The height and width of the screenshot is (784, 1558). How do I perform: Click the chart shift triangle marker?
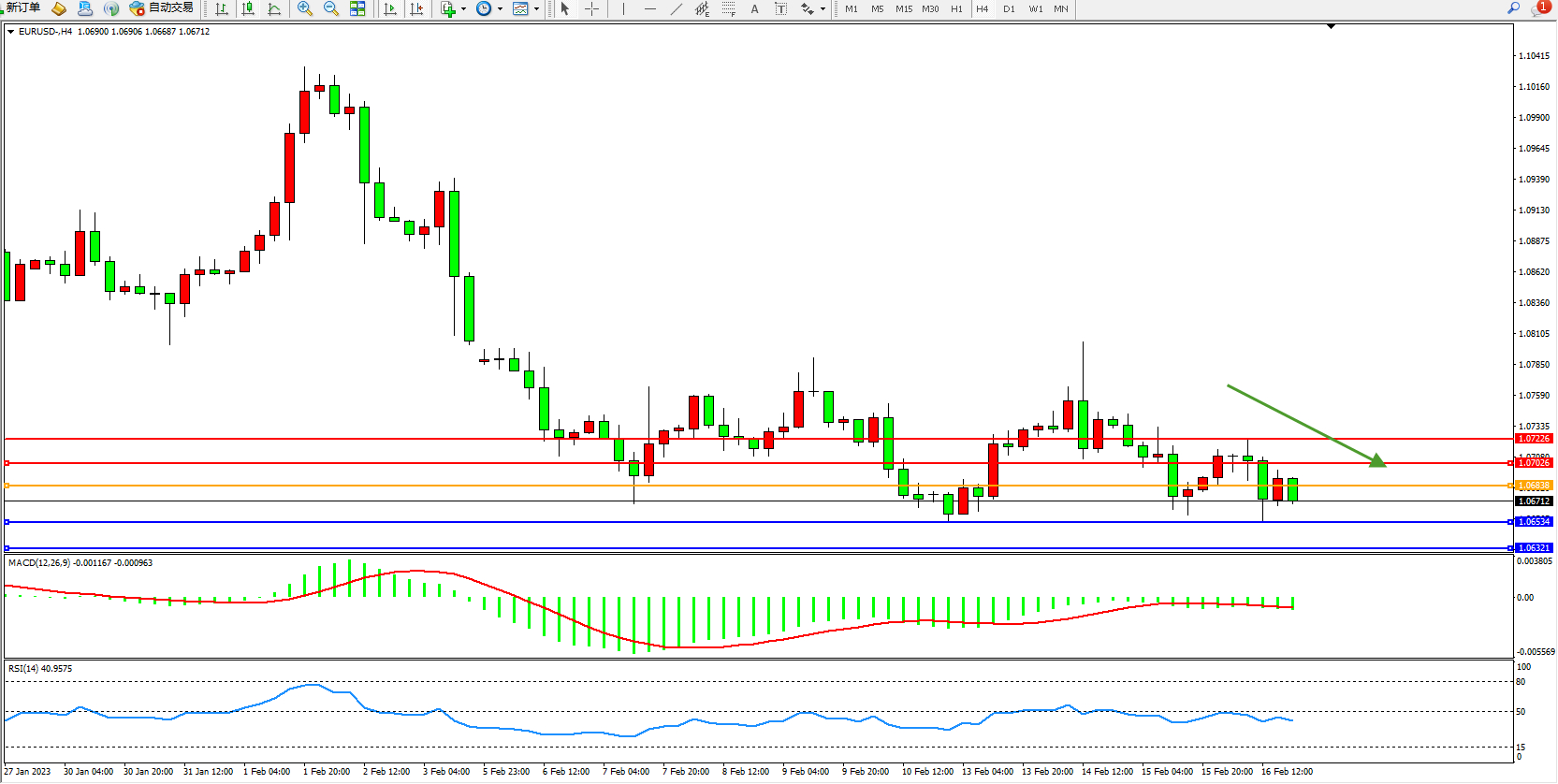[x=1331, y=27]
